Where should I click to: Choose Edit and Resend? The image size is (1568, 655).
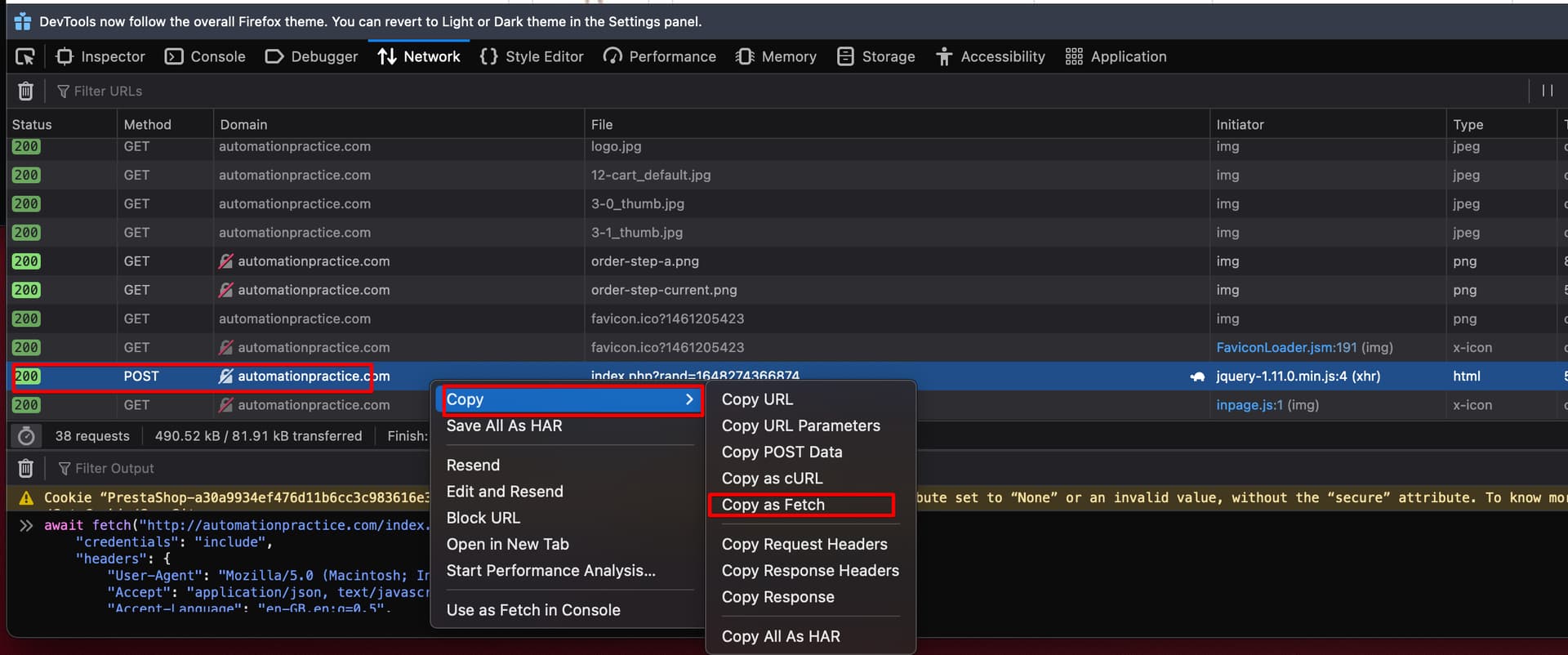click(x=505, y=492)
